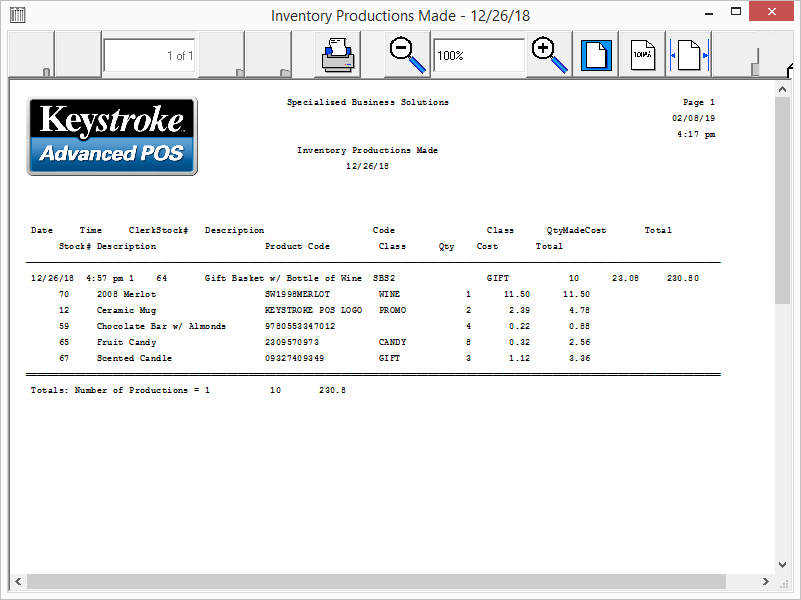
Task: Open the title bar system menu icon
Action: (17, 15)
